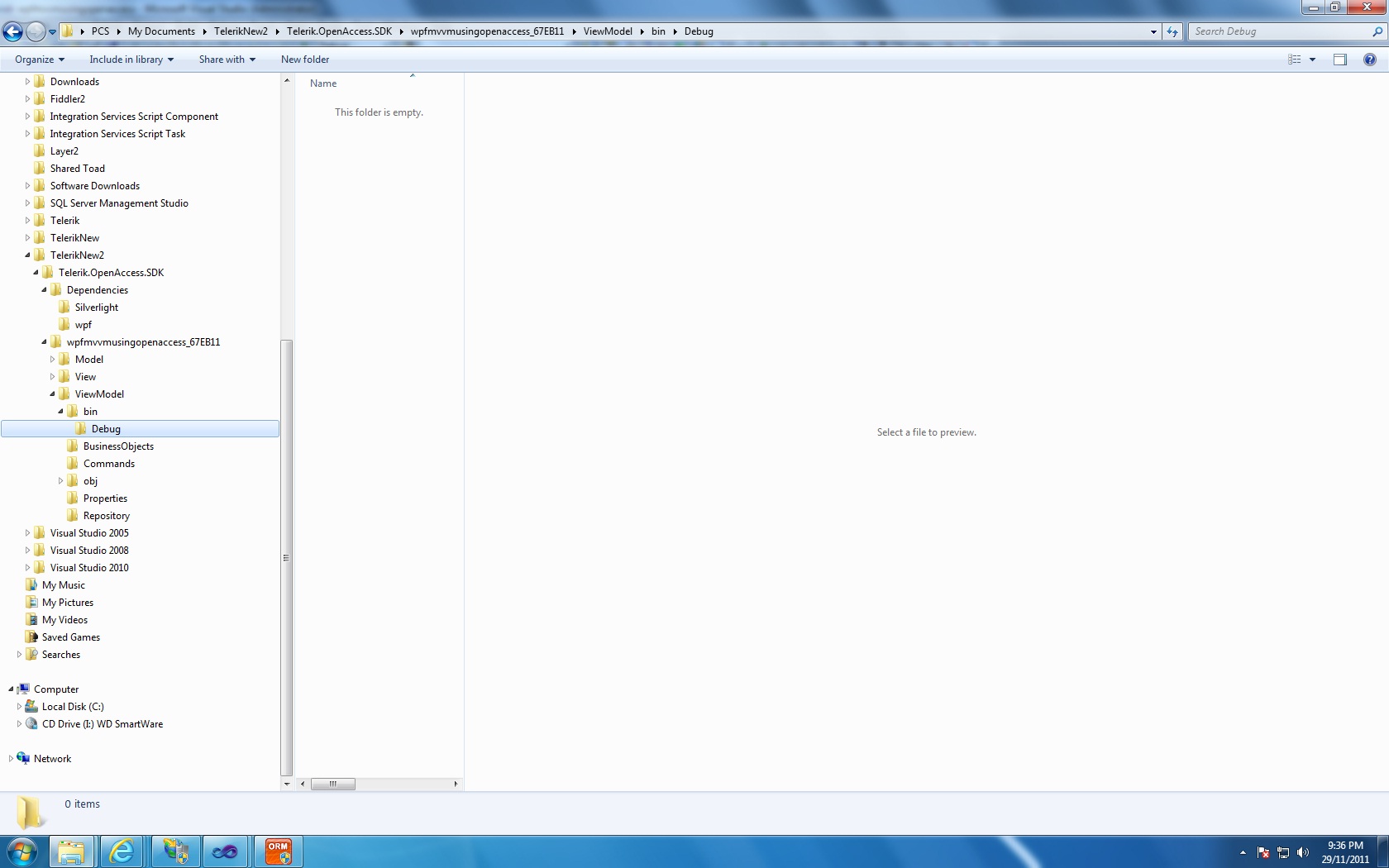
Task: Select the Computer icon in the tree
Action: tap(23, 689)
